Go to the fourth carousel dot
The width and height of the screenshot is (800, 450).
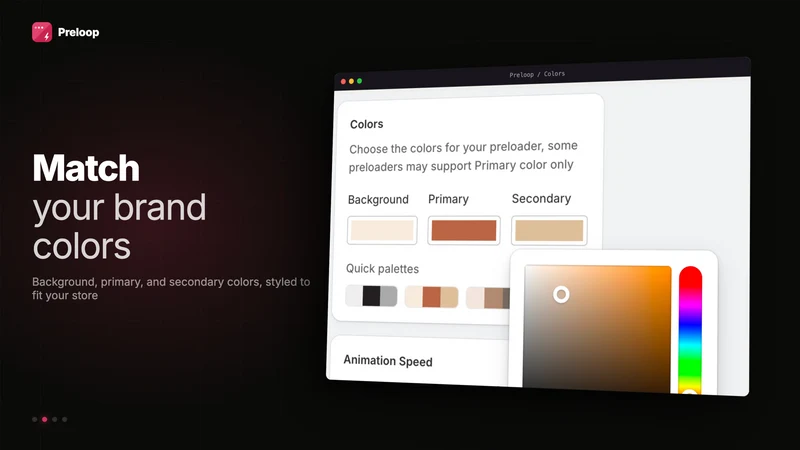pyautogui.click(x=64, y=419)
